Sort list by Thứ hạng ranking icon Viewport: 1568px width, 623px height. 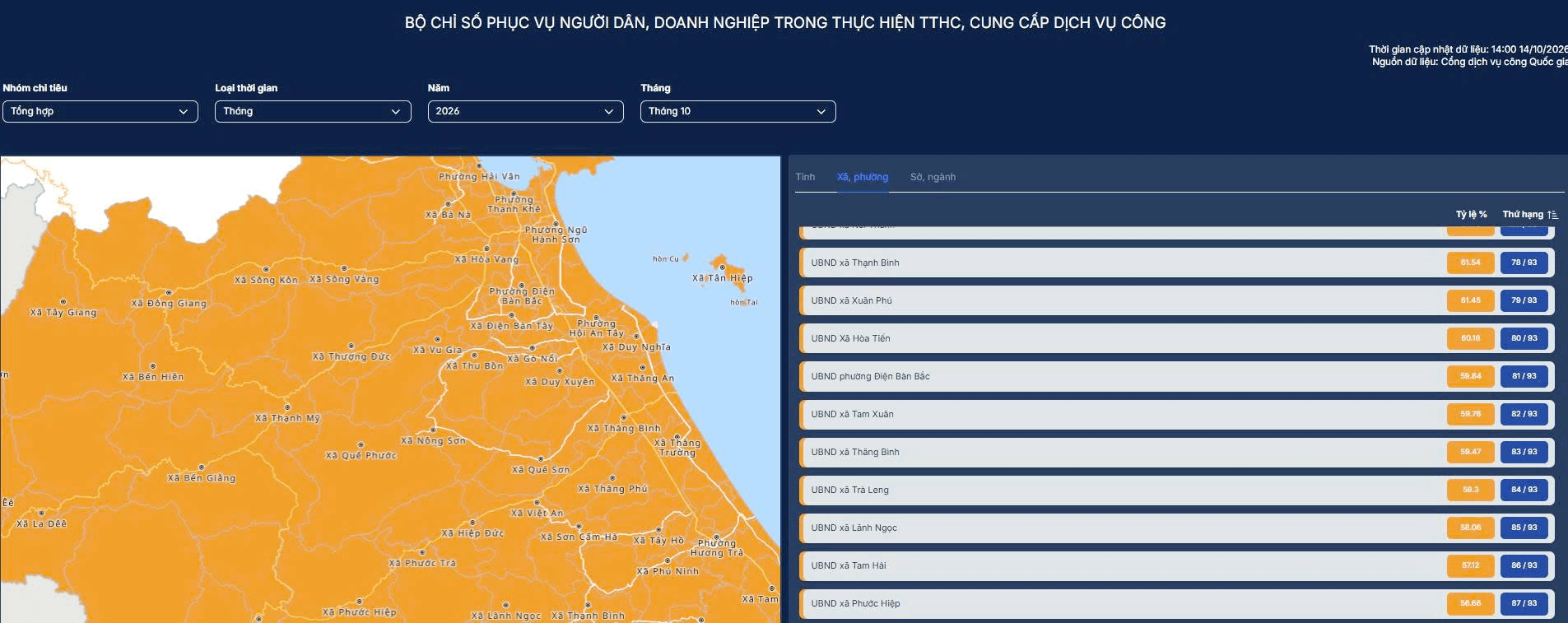tap(1552, 215)
